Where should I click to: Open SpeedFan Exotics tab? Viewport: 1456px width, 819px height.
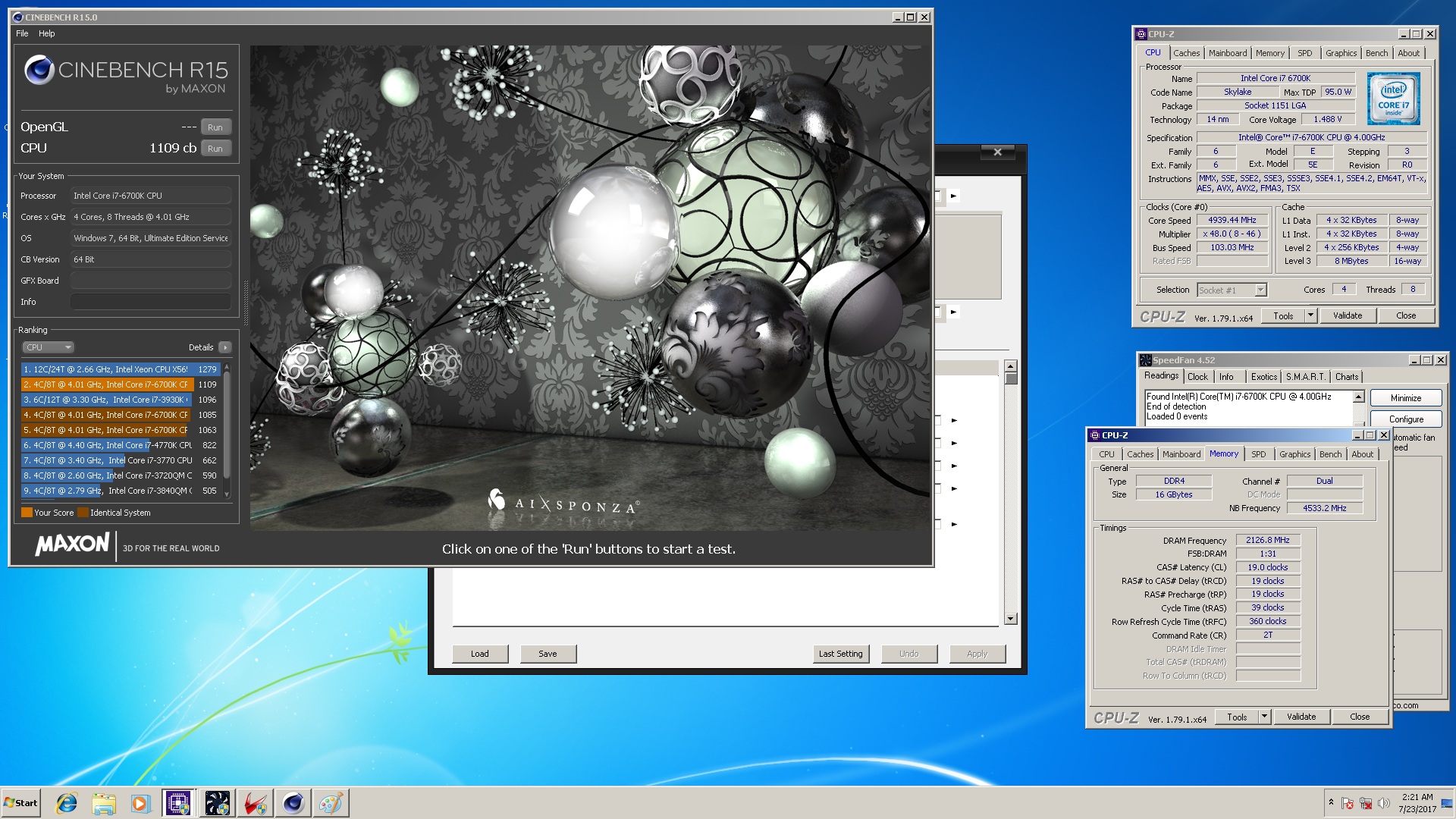click(x=1263, y=377)
